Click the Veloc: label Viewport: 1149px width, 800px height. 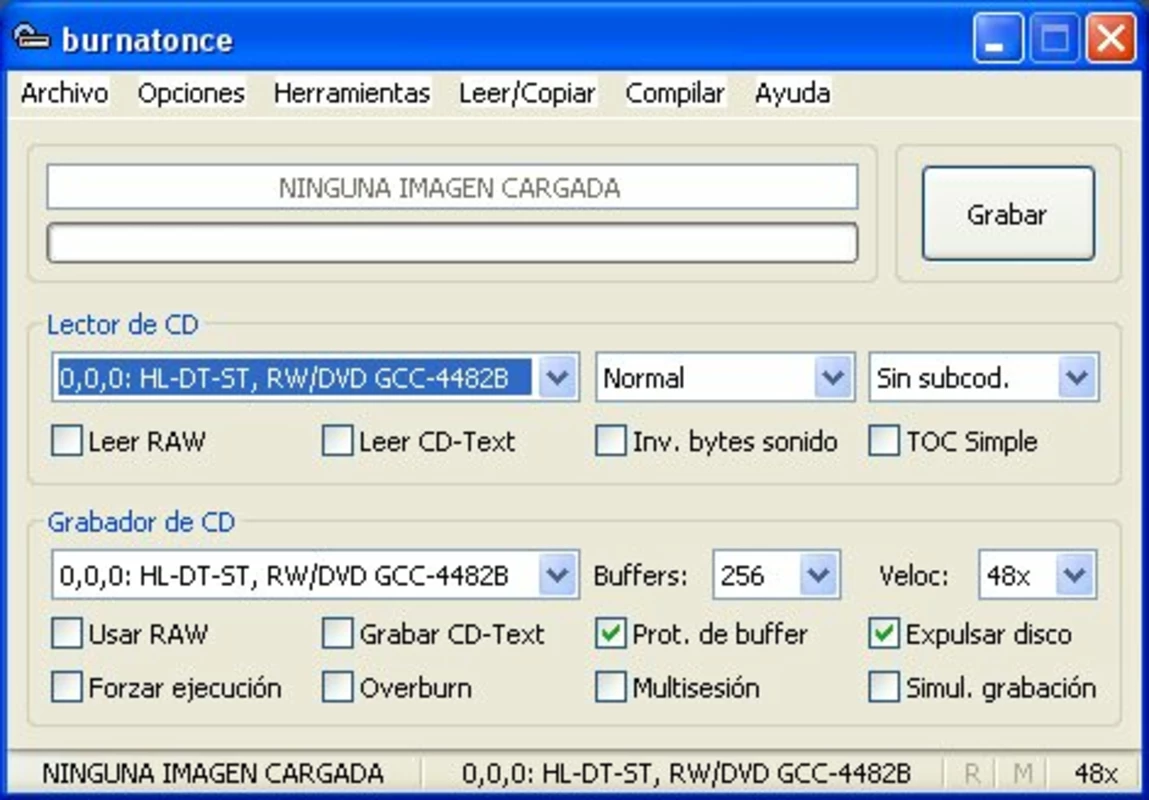coord(914,576)
